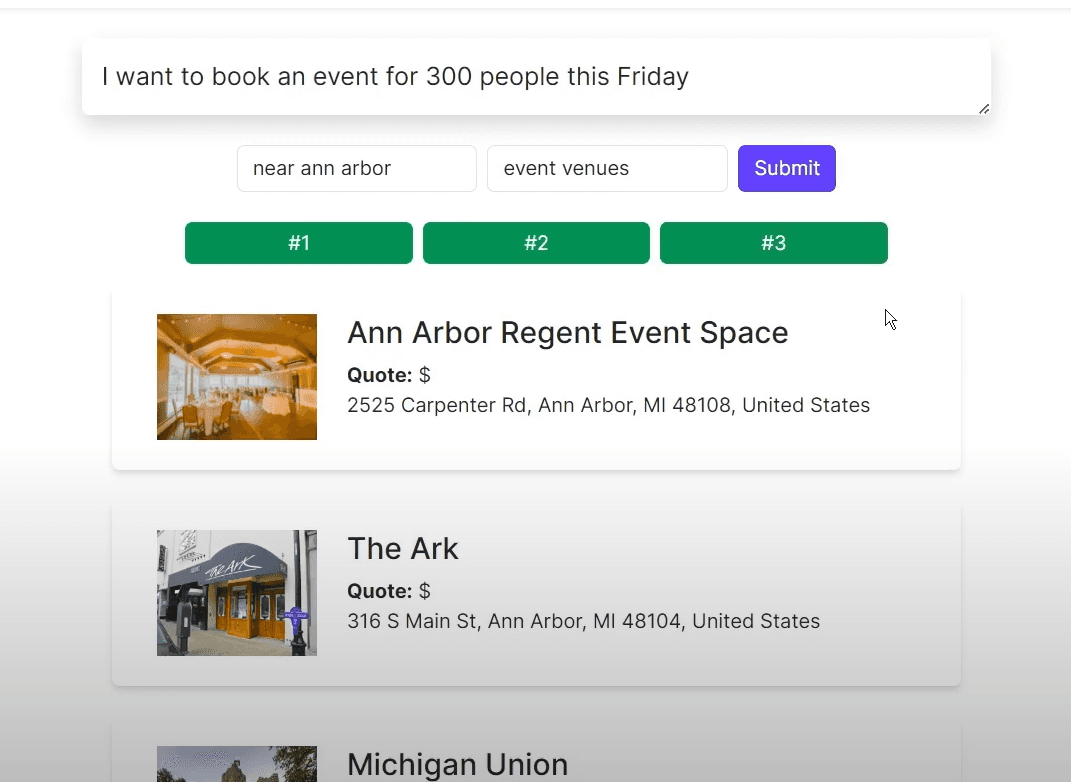The image size is (1071, 782).
Task: Click the dollar sign in The Ark quote
Action: pyautogui.click(x=425, y=591)
